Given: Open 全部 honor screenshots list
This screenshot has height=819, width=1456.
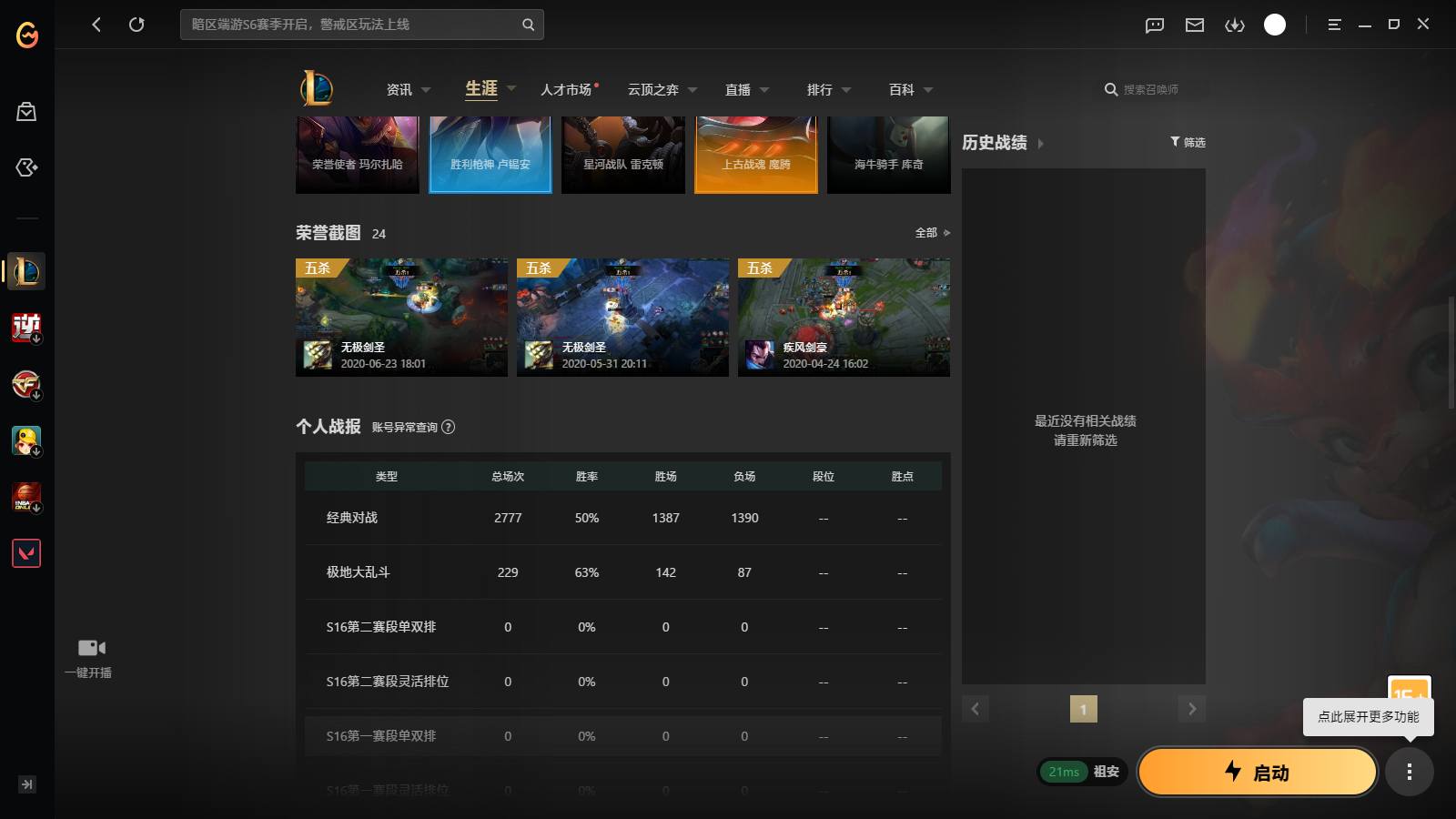Looking at the screenshot, I should [932, 233].
